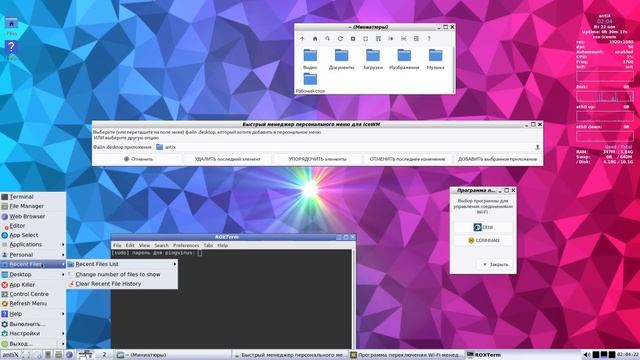
Task: Expand the Personal submenu
Action: click(x=33, y=254)
